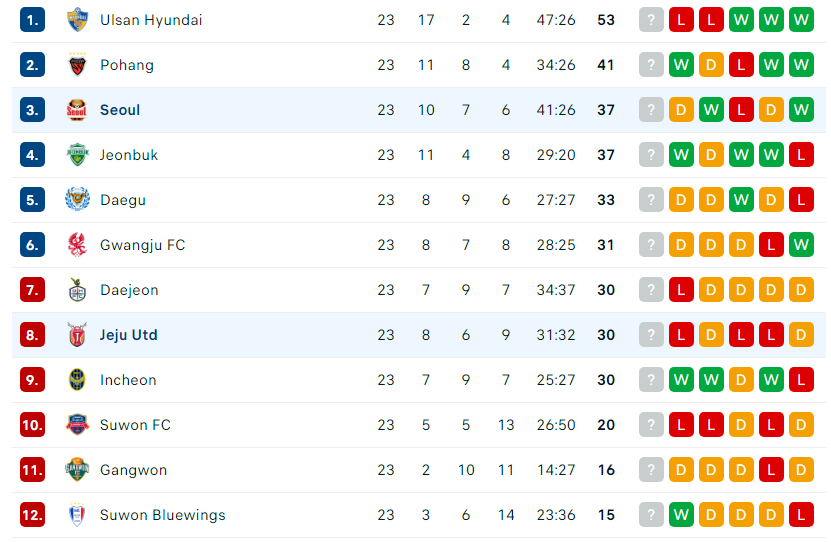The height and width of the screenshot is (542, 831).
Task: Select the Daegu team crest
Action: click(77, 200)
